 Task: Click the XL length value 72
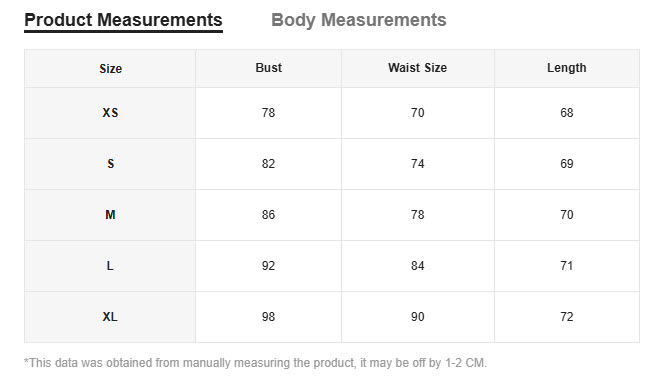[x=567, y=317]
